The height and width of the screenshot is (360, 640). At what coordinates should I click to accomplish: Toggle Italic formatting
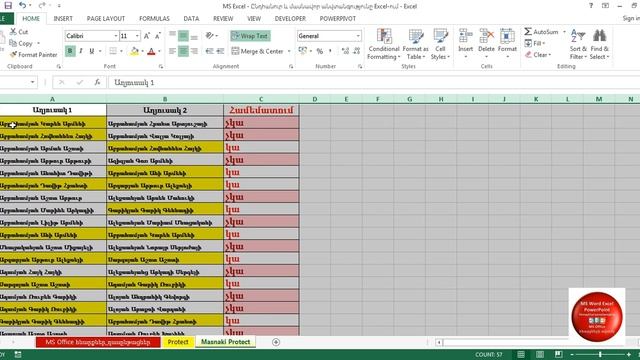tap(81, 51)
